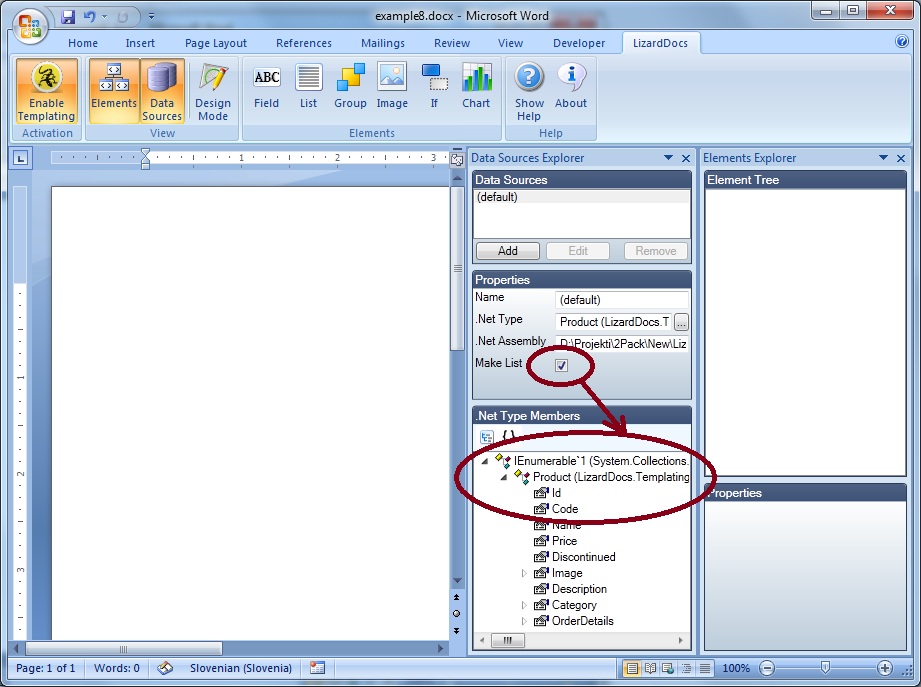Open Elements Explorer pane options dropdown

pyautogui.click(x=883, y=157)
